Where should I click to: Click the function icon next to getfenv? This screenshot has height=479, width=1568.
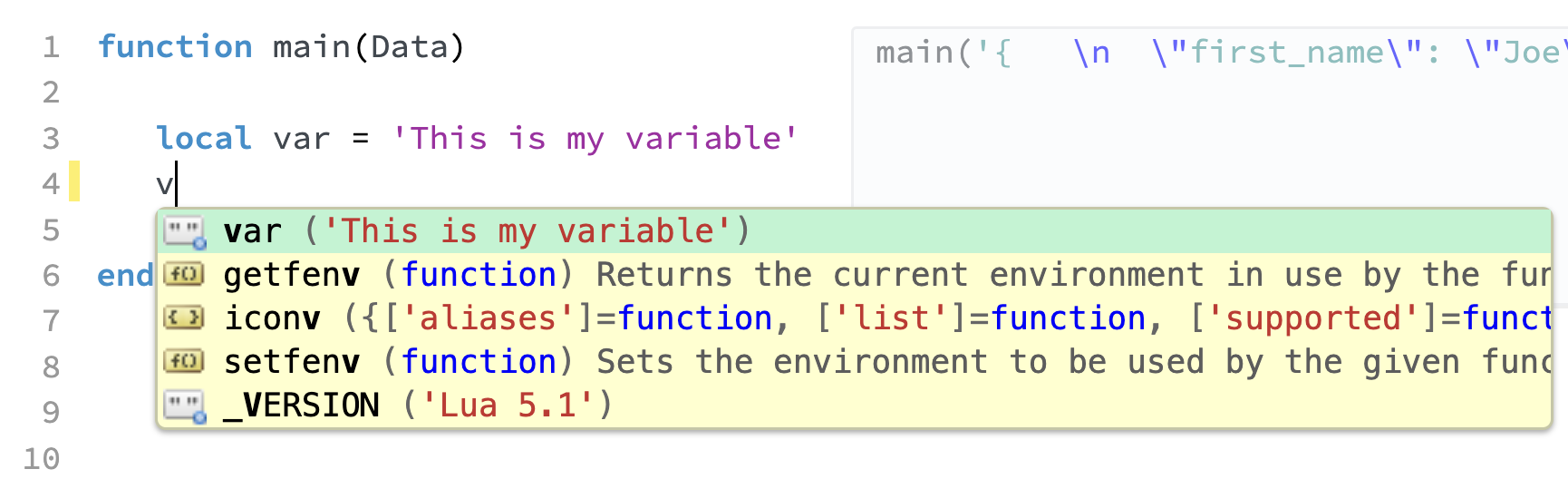pos(184,275)
